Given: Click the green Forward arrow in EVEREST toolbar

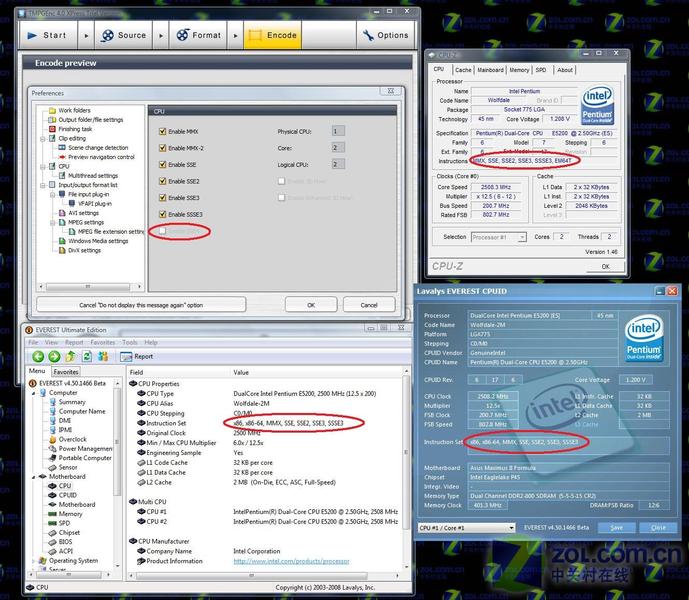Looking at the screenshot, I should (x=54, y=356).
